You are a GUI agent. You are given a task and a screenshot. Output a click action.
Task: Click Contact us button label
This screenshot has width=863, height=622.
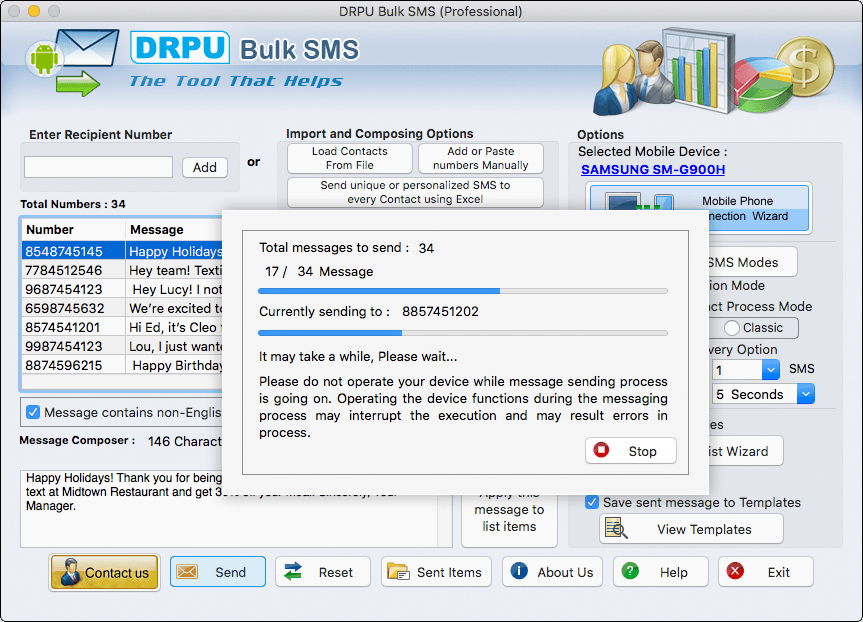click(x=117, y=573)
